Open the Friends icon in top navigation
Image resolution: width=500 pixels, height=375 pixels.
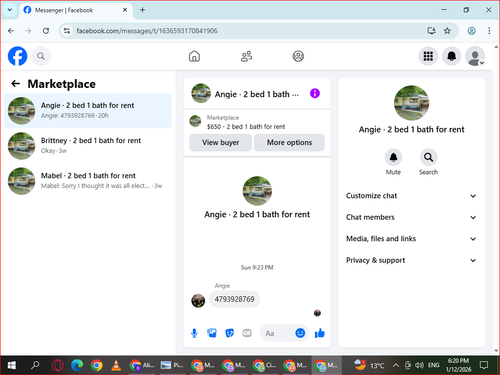click(x=246, y=56)
